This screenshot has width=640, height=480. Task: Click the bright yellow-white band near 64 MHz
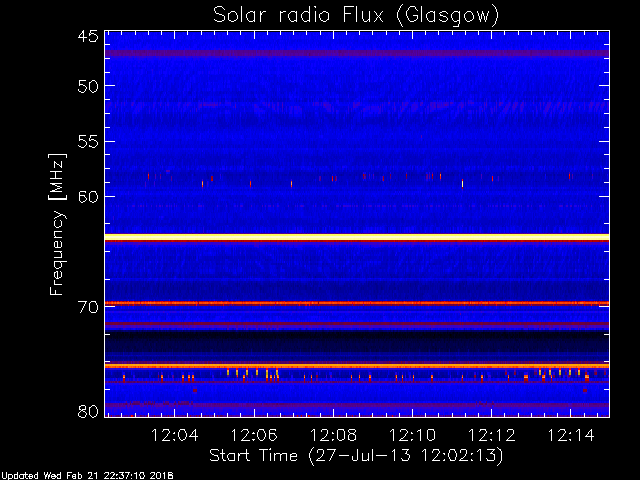[x=357, y=237]
